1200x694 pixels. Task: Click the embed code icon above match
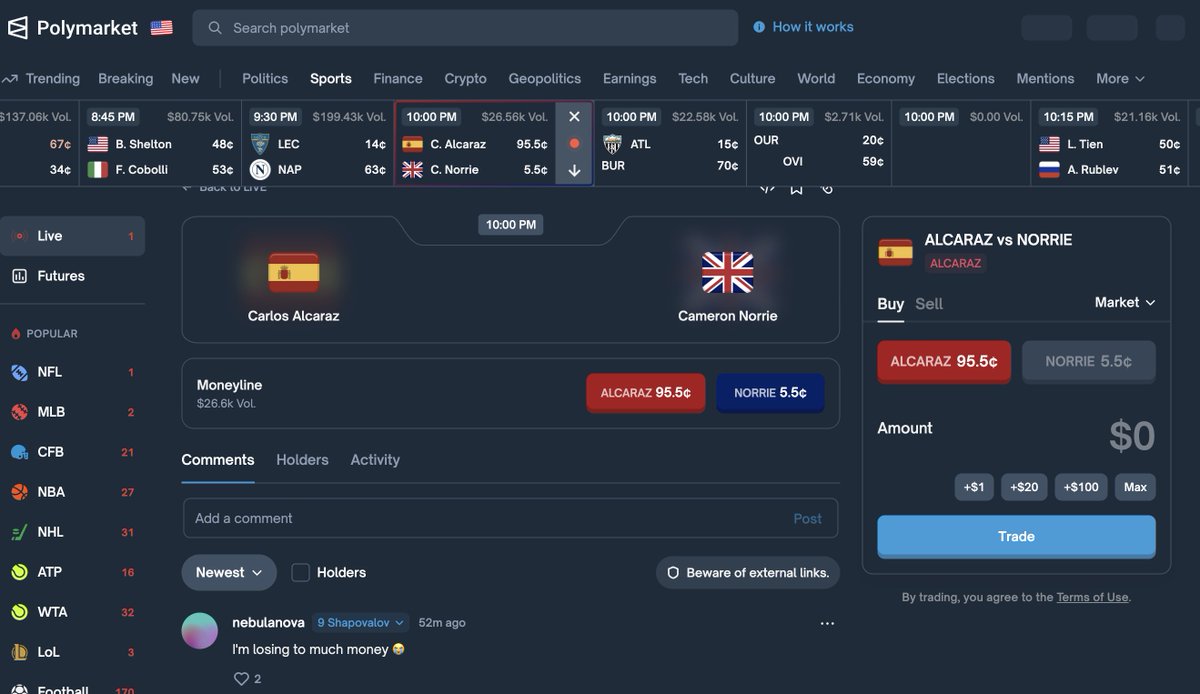767,187
